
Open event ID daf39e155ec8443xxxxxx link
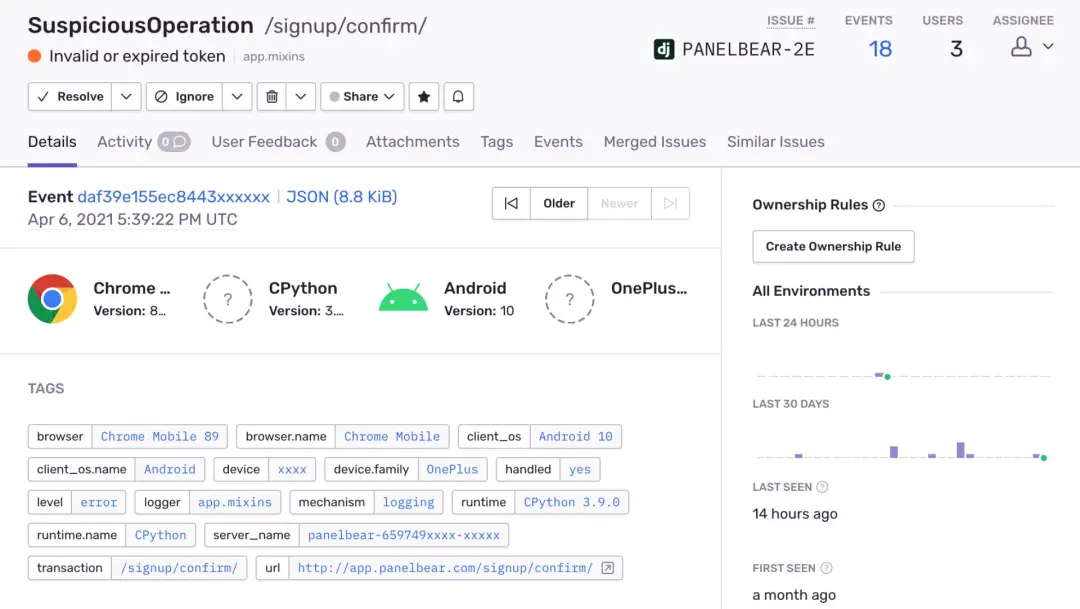pyautogui.click(x=174, y=197)
